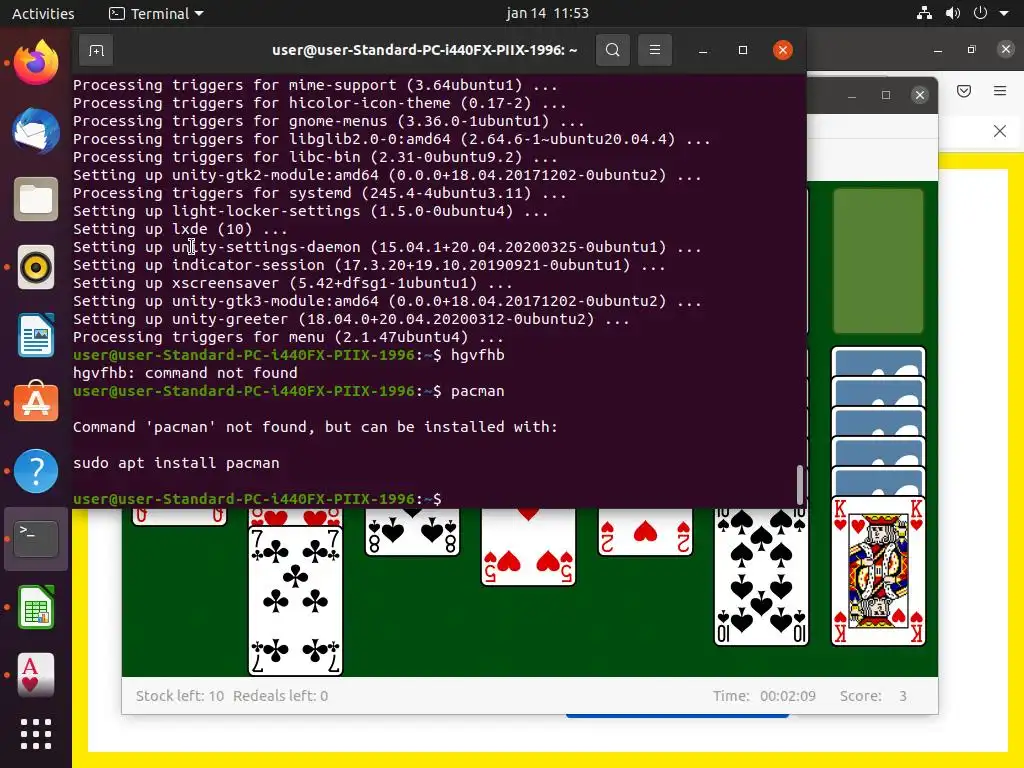Screen dimensions: 1024x768
Task: Open Solitaire card game dock icon
Action: pos(36,675)
